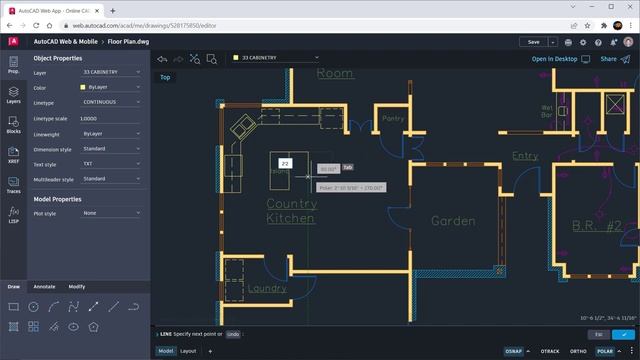Open the Plot style None dropdown

click(x=111, y=213)
